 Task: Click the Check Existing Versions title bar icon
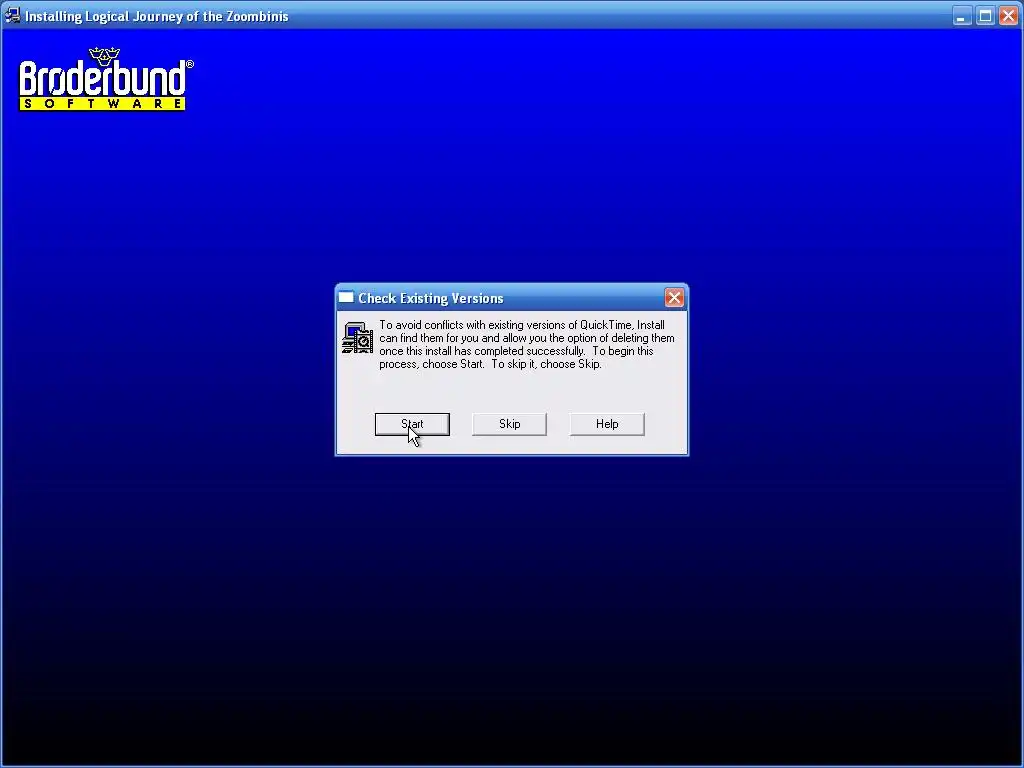coord(346,298)
